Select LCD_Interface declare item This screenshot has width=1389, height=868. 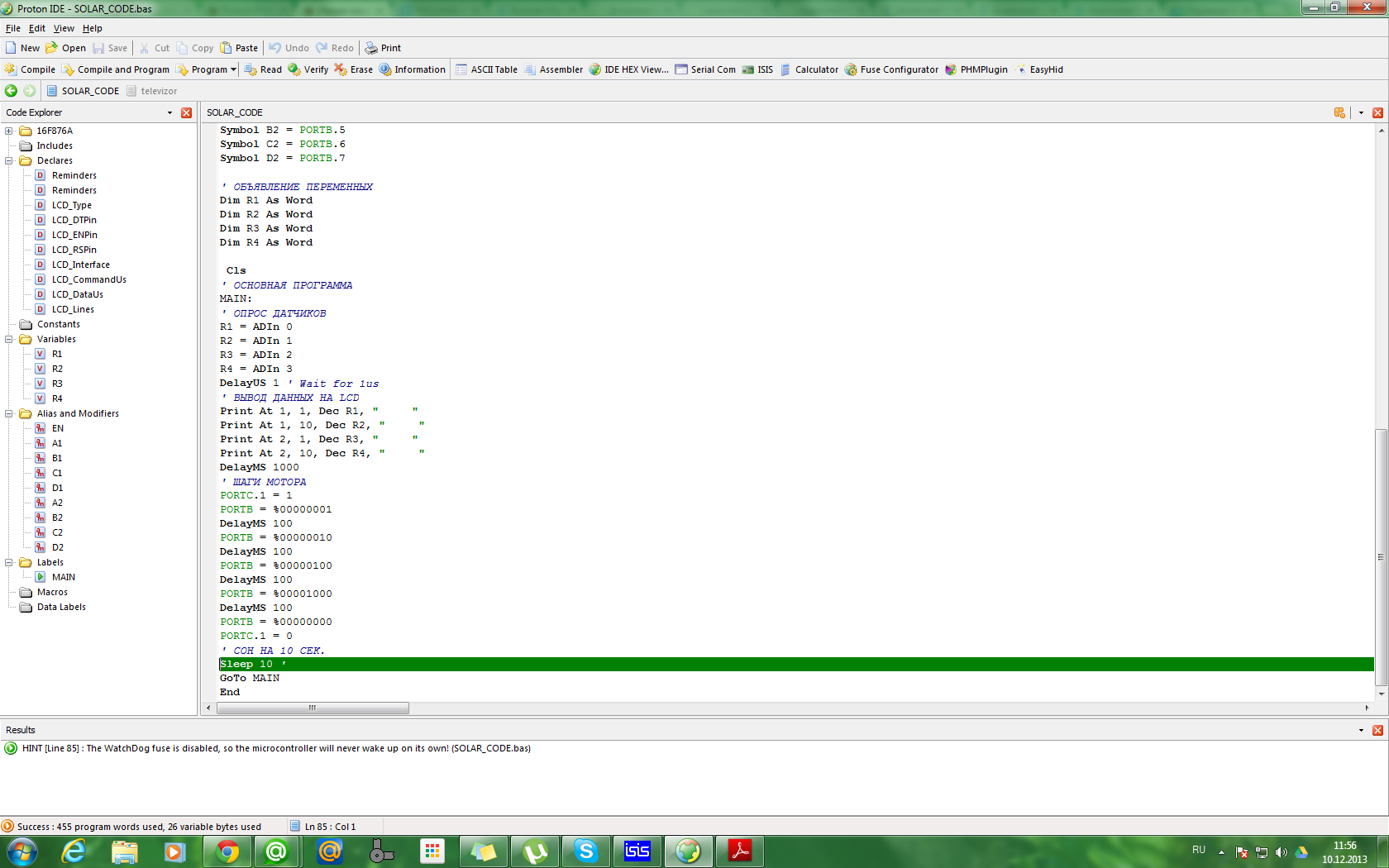pyautogui.click(x=80, y=265)
